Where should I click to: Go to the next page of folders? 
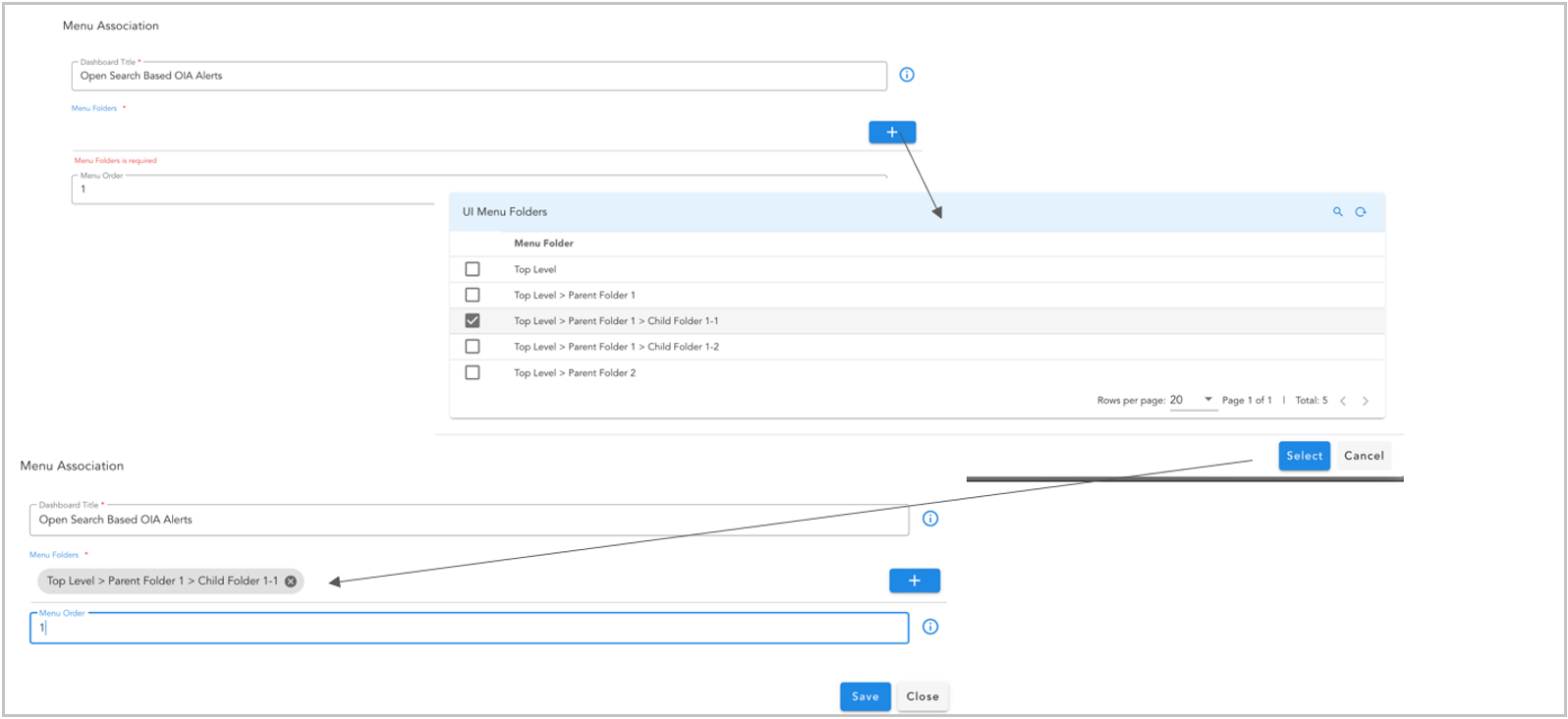pyautogui.click(x=1365, y=401)
